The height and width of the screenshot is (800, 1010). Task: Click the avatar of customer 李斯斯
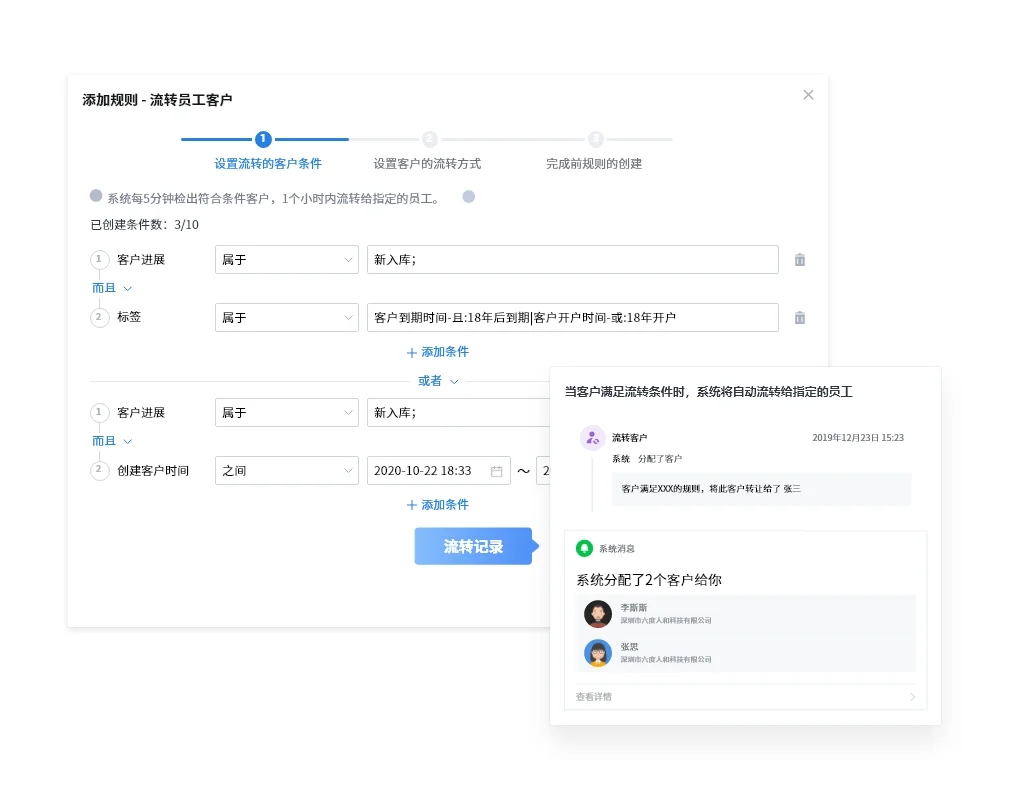(x=597, y=613)
